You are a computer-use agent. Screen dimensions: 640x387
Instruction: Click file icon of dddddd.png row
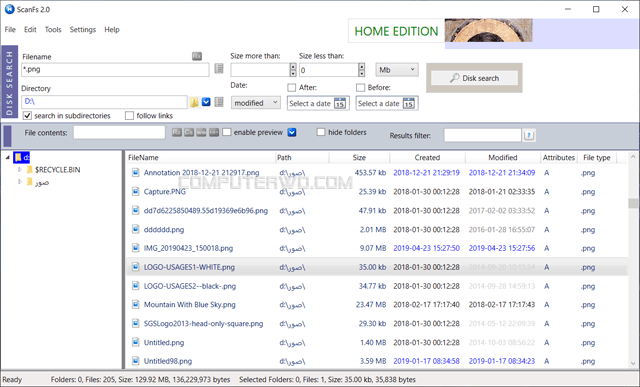coord(136,229)
